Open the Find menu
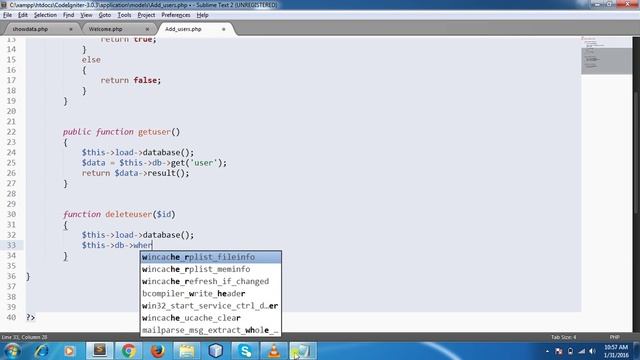Image resolution: width=640 pixels, height=360 pixels. click(x=69, y=15)
